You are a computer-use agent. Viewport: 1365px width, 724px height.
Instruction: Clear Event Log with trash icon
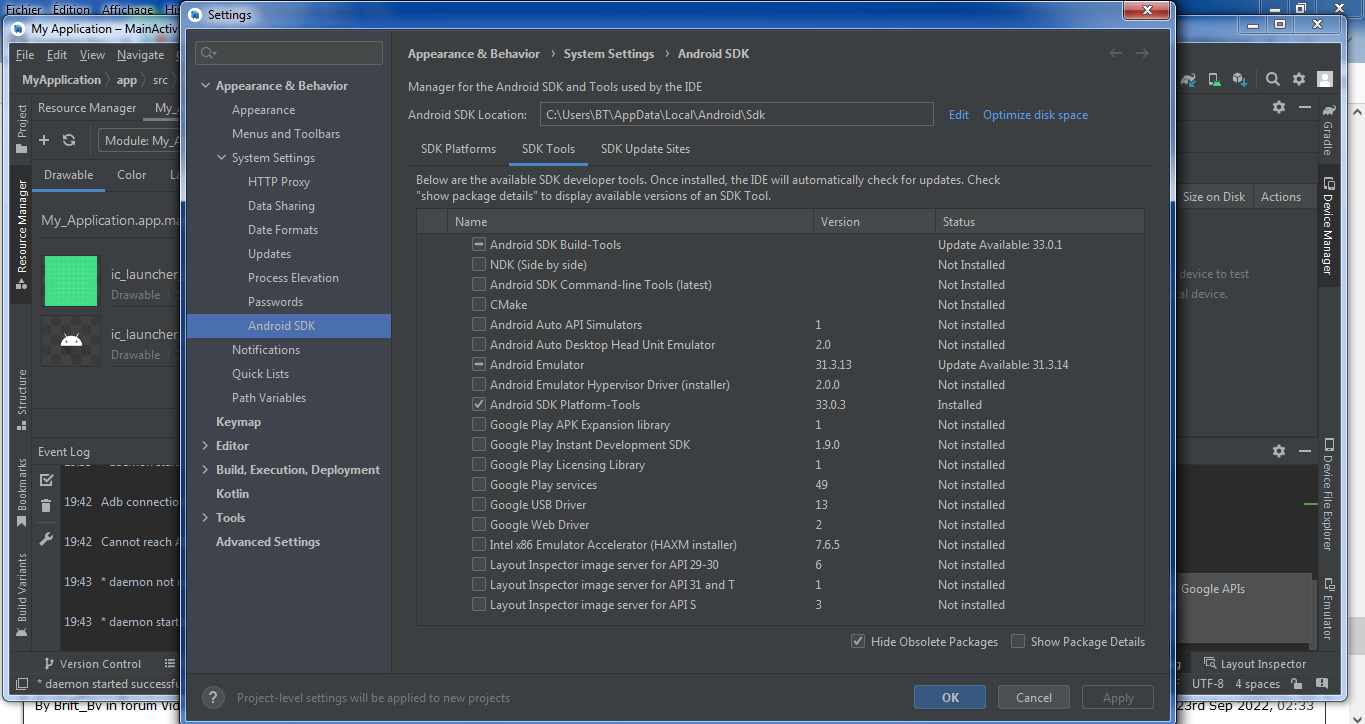[x=46, y=506]
